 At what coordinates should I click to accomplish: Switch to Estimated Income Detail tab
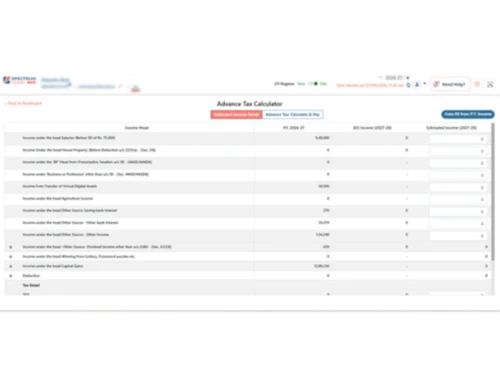click(236, 114)
